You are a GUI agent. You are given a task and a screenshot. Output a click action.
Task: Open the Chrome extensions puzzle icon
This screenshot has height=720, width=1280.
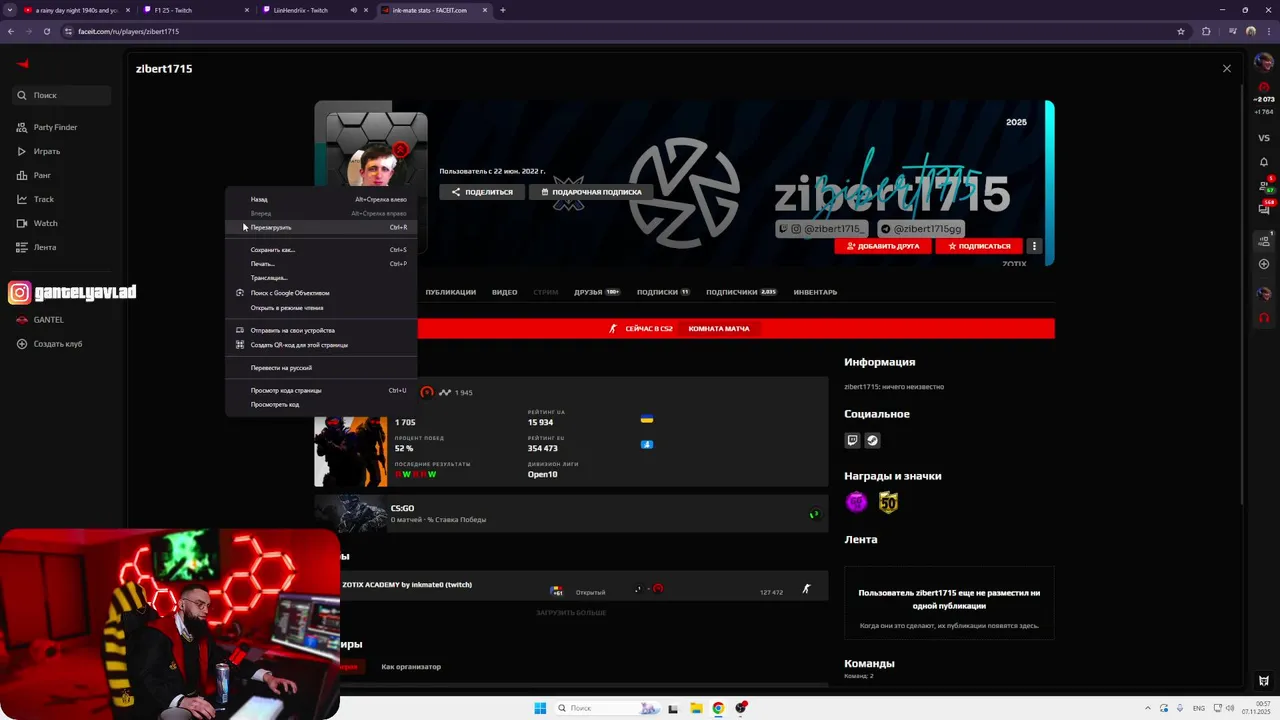(1206, 31)
